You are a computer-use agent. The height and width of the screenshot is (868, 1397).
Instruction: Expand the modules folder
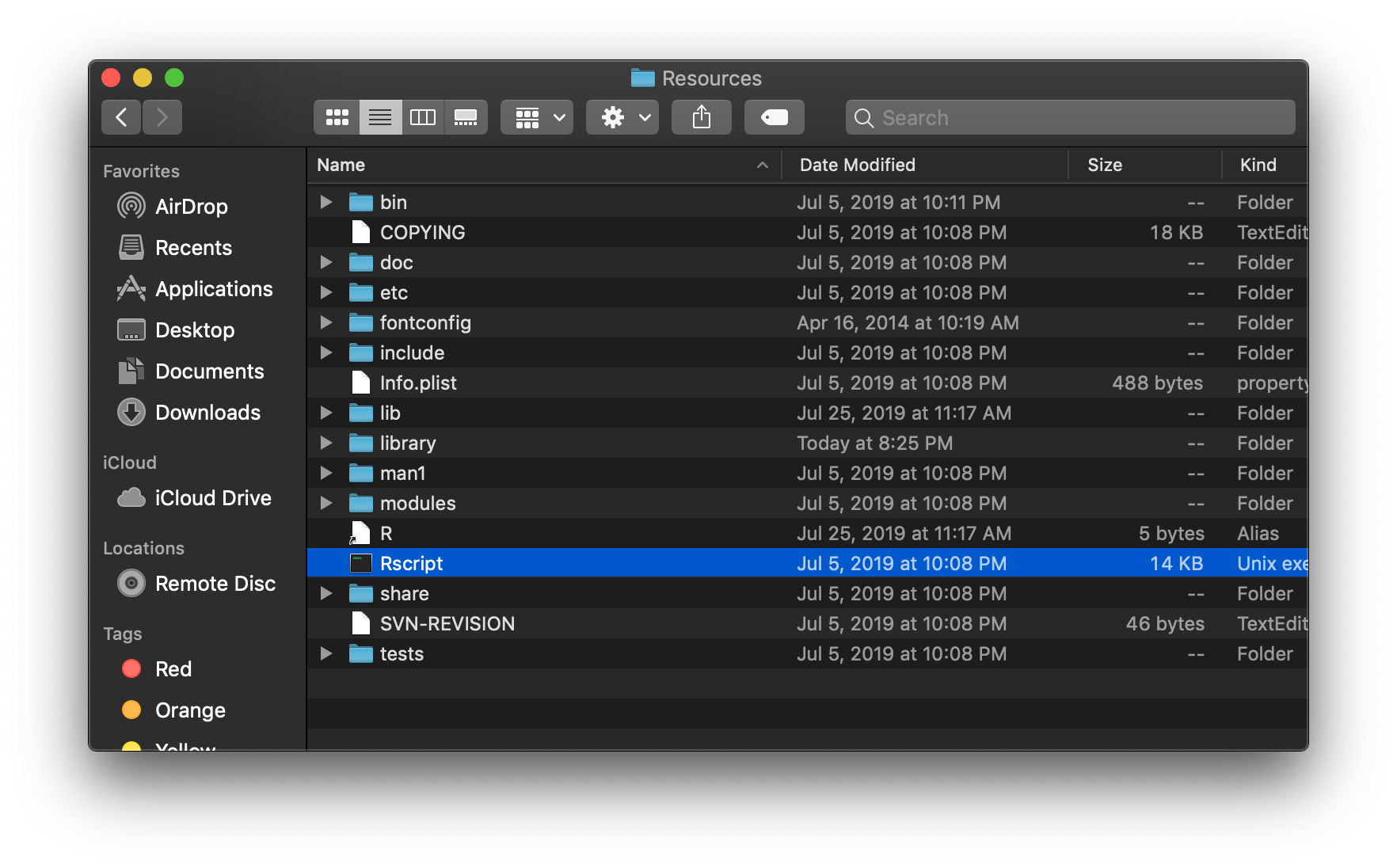pyautogui.click(x=325, y=503)
